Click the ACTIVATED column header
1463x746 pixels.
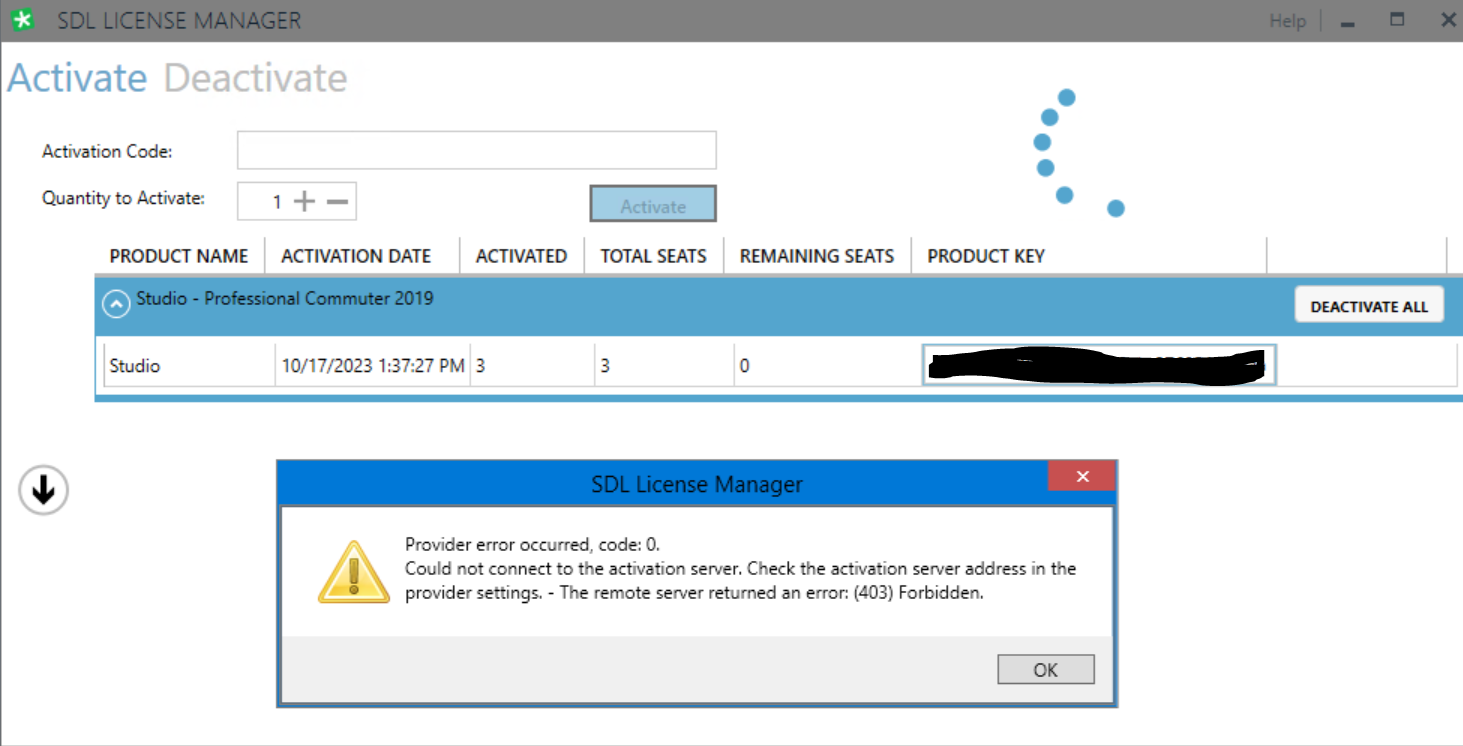point(521,256)
